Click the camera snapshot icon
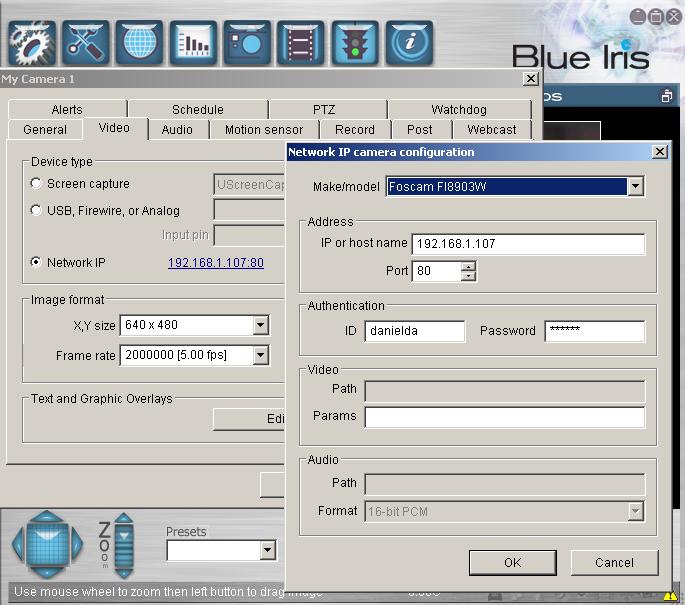This screenshot has height=605, width=685. pyautogui.click(x=247, y=43)
